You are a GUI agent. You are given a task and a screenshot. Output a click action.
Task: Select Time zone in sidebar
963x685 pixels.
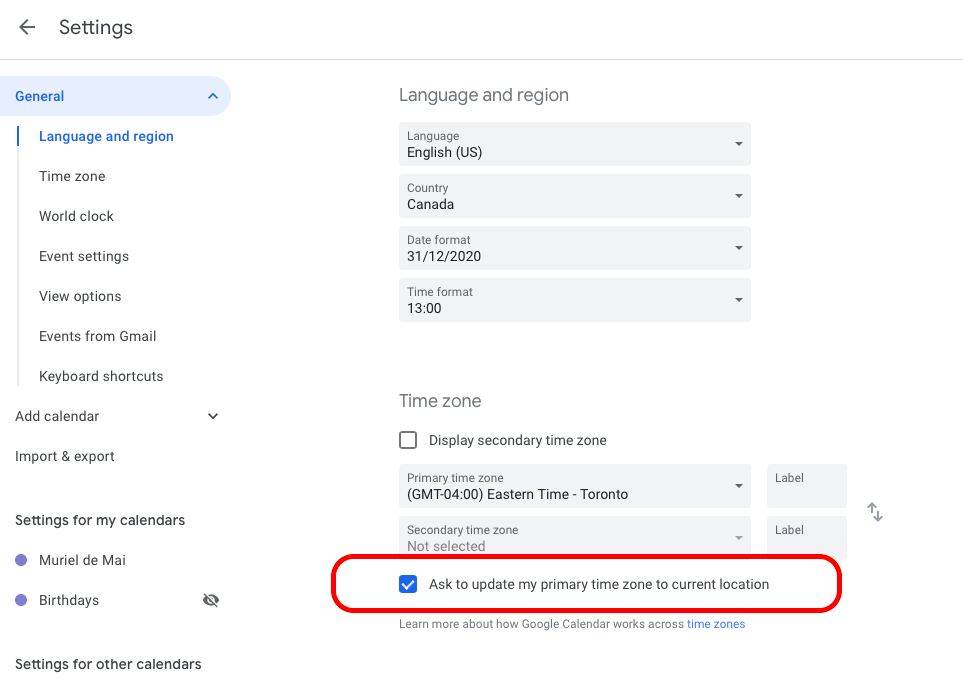click(x=72, y=176)
